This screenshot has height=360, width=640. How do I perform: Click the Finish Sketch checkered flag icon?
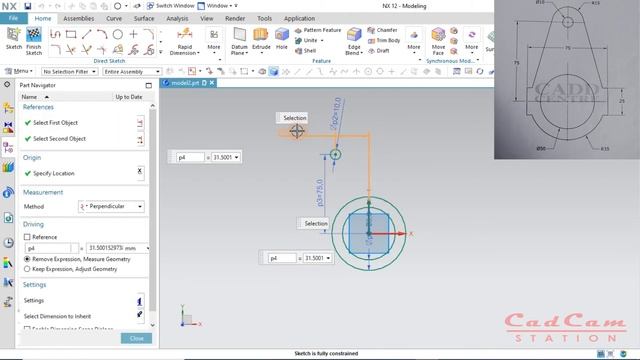tap(33, 35)
